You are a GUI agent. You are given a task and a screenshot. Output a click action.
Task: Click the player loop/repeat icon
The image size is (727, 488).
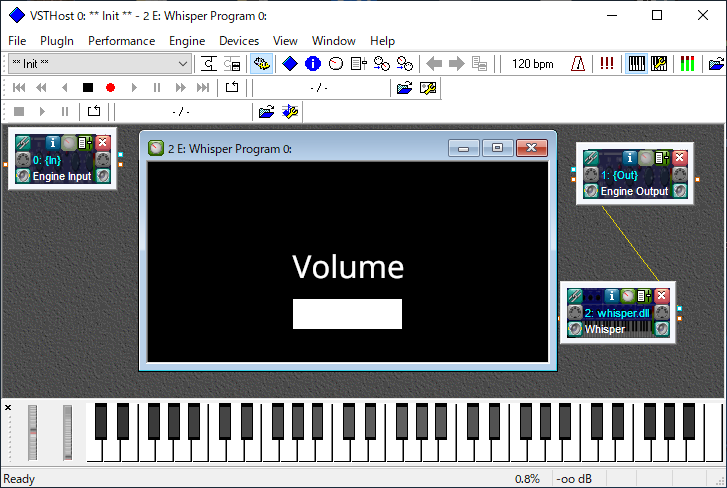point(232,87)
